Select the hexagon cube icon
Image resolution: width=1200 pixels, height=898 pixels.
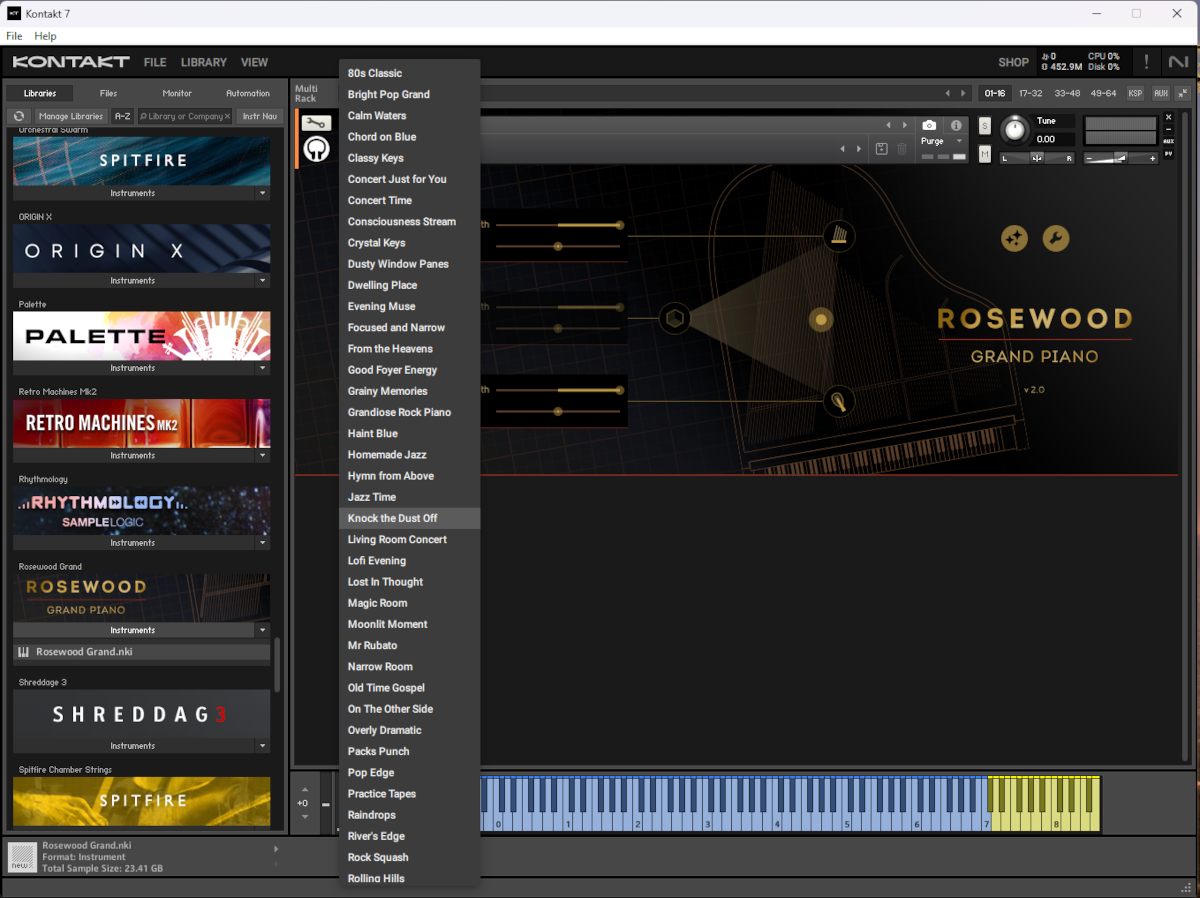675,319
